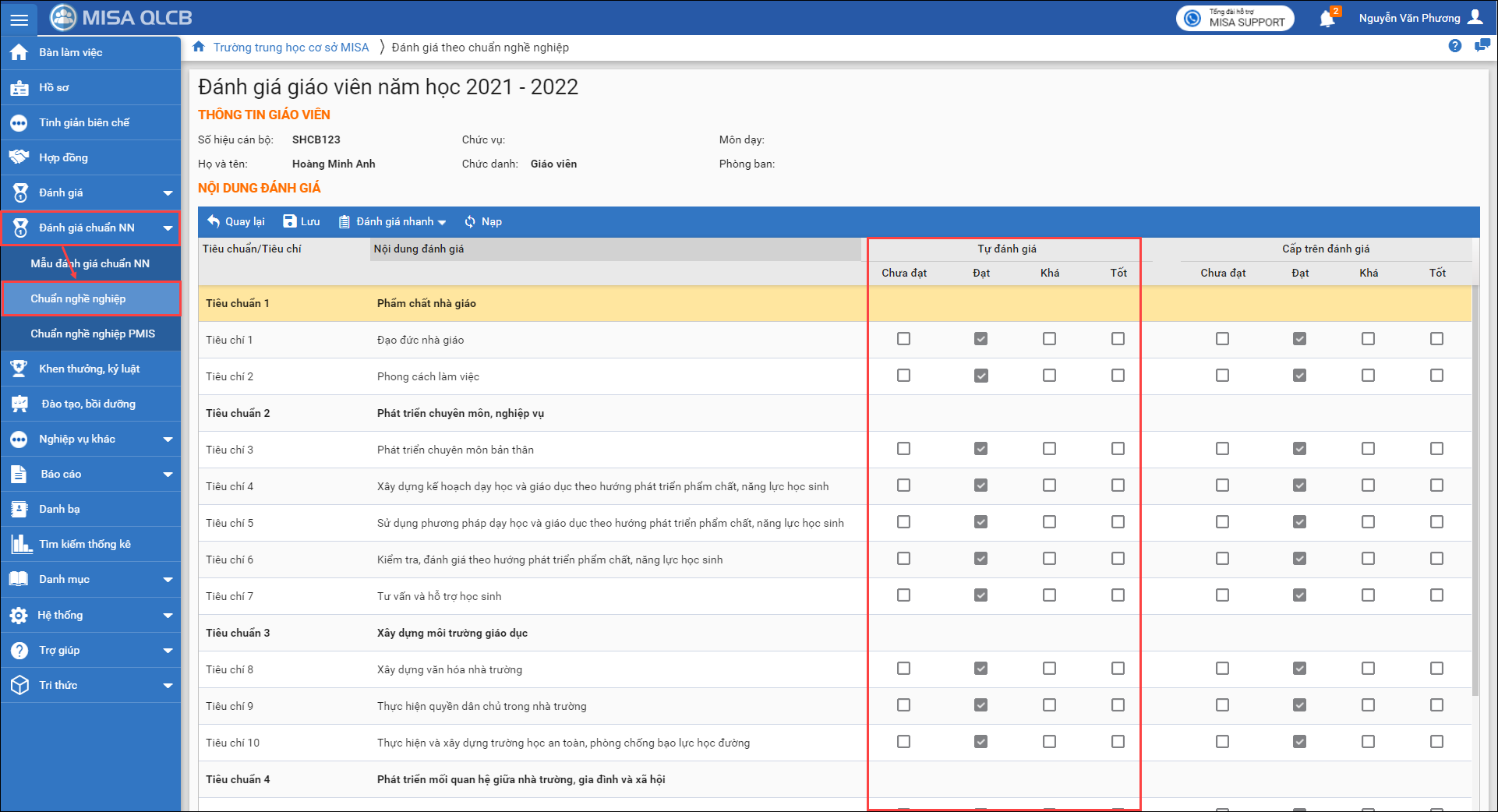
Task: Click the MISA SUPPORT hotline button
Action: (x=1235, y=18)
